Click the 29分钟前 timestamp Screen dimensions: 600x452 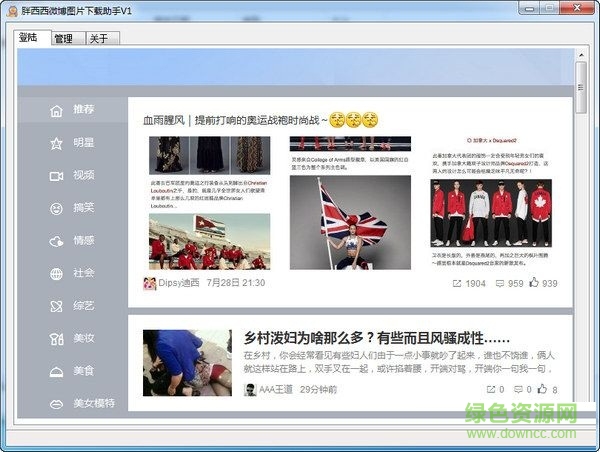tap(318, 390)
